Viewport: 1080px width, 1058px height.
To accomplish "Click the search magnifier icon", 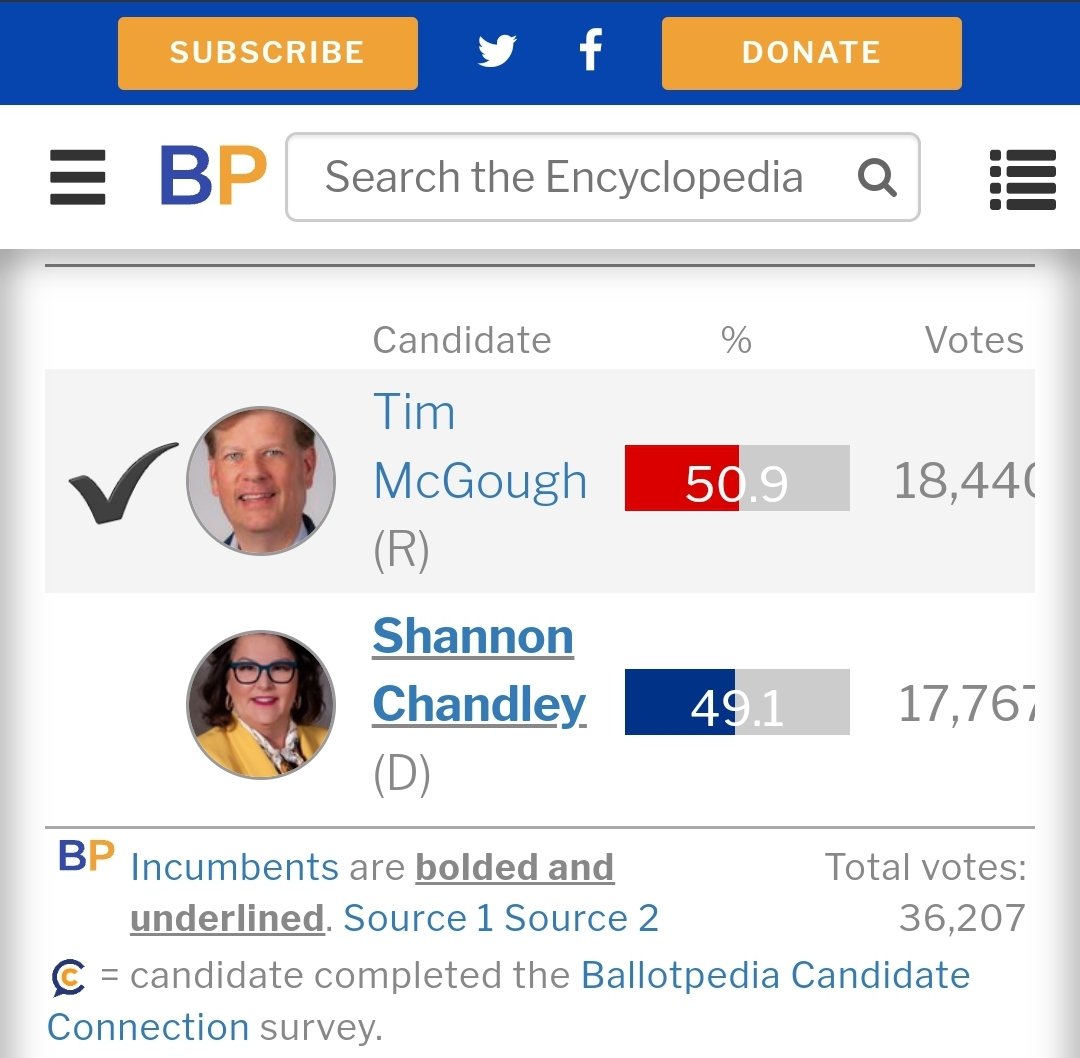I will point(877,178).
